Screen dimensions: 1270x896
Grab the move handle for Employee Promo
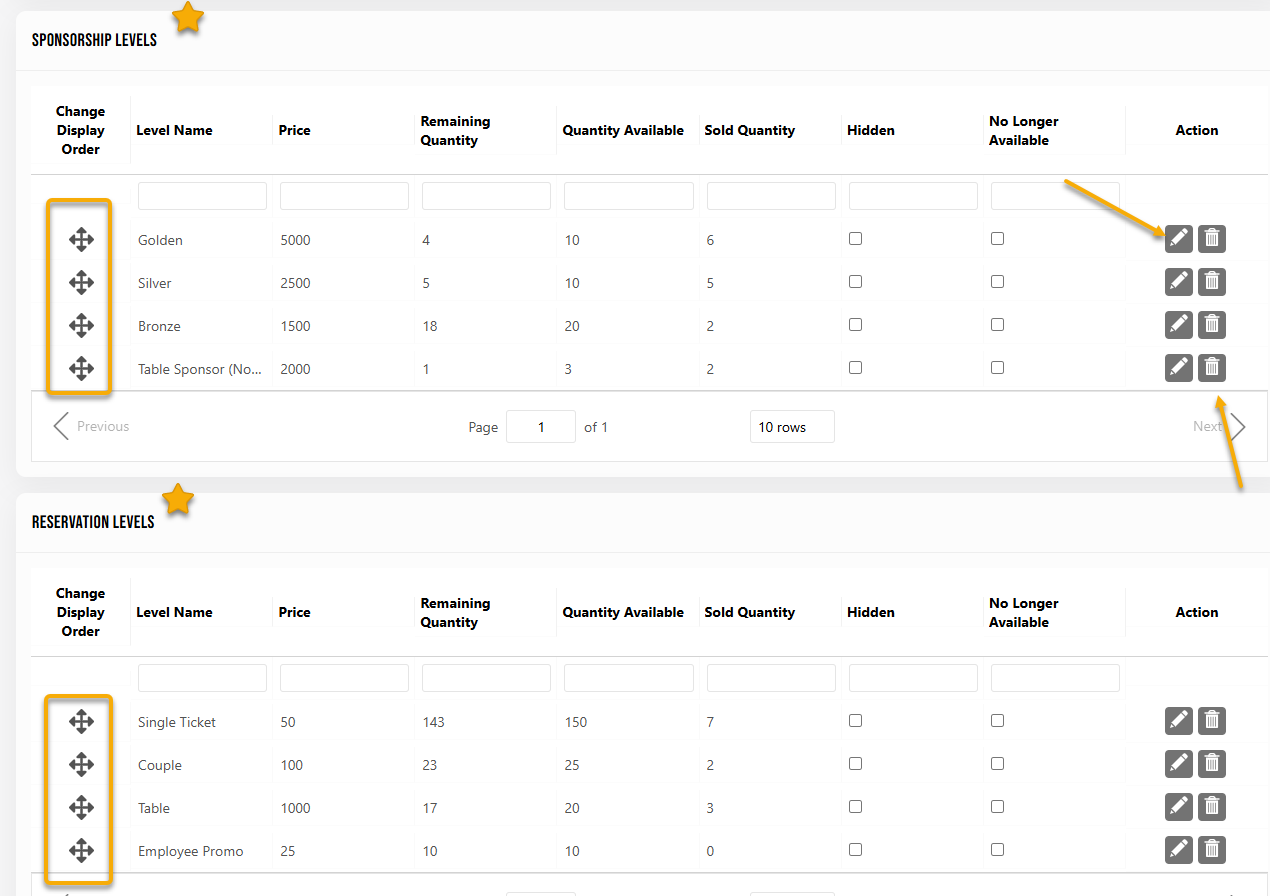point(81,850)
